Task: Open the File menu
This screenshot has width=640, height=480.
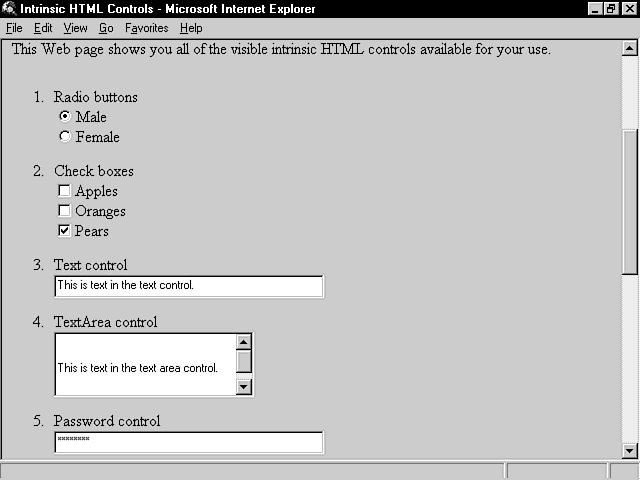Action: [14, 28]
